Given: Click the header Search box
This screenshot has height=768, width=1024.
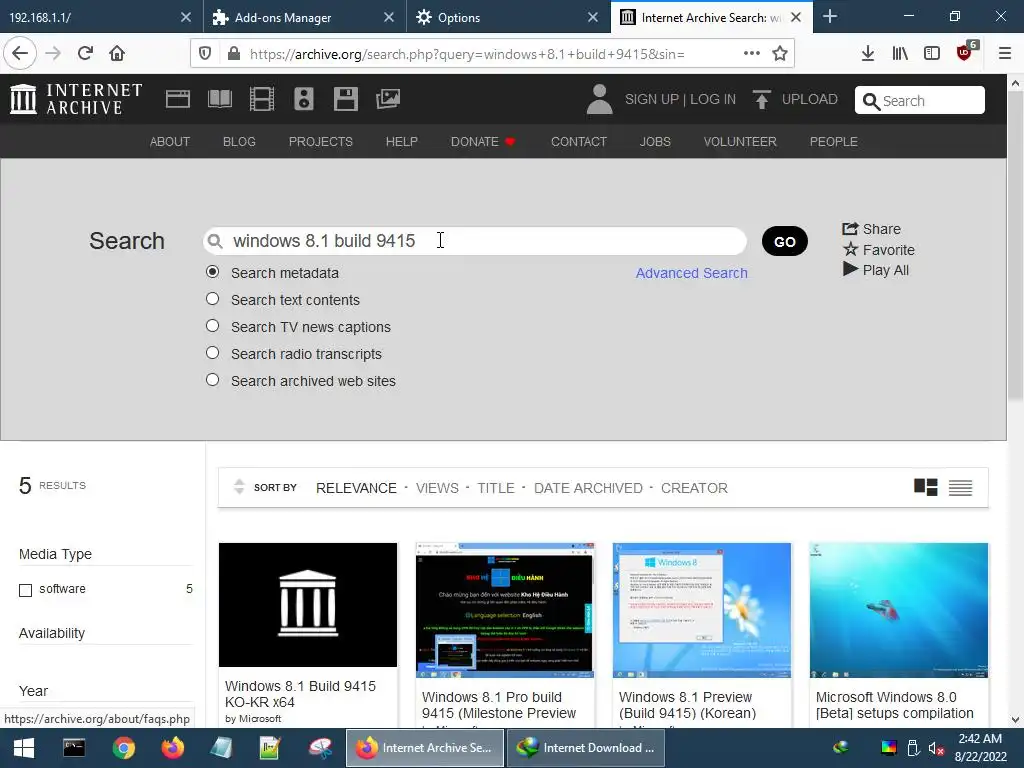Looking at the screenshot, I should point(920,101).
